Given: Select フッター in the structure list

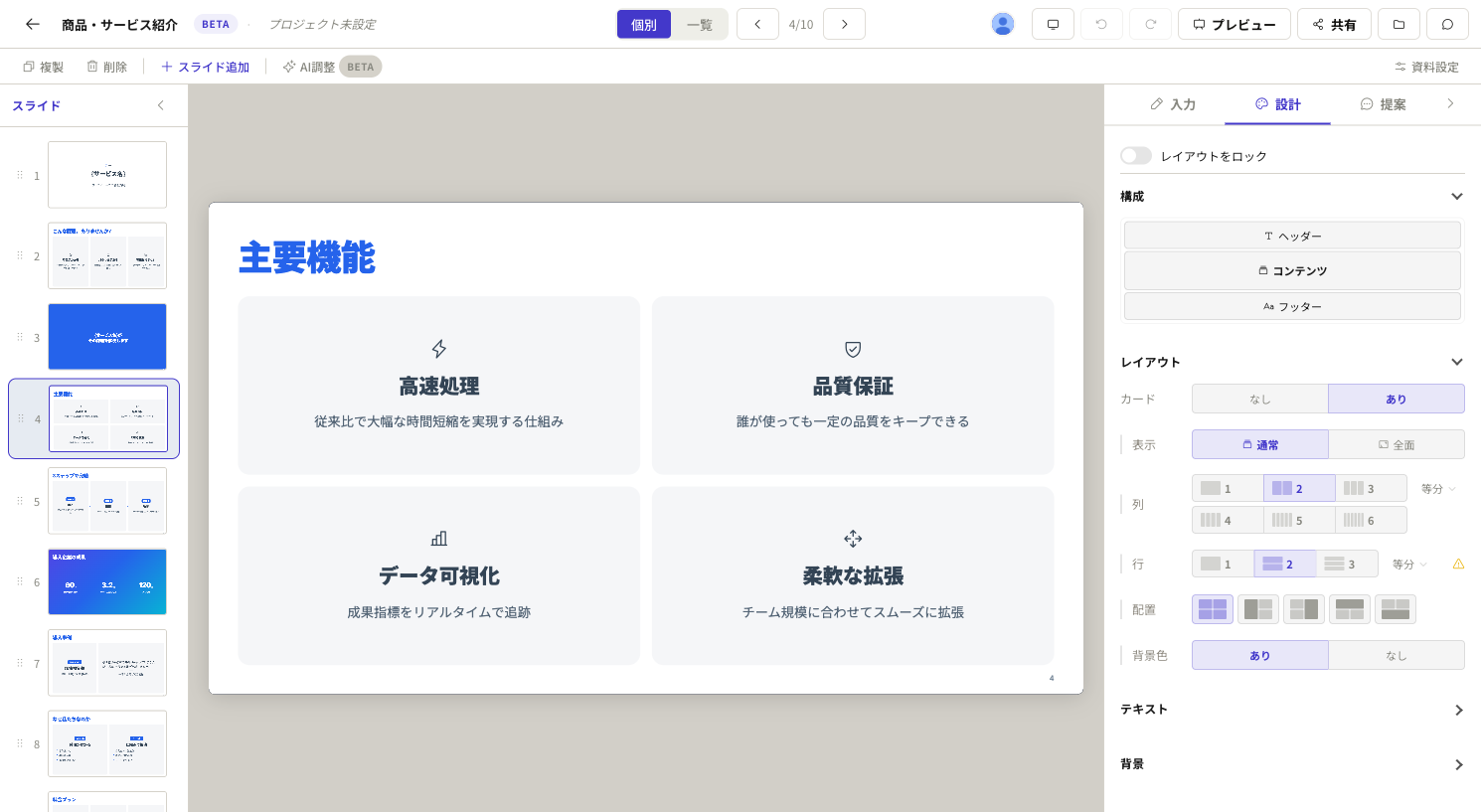Looking at the screenshot, I should click(1292, 306).
